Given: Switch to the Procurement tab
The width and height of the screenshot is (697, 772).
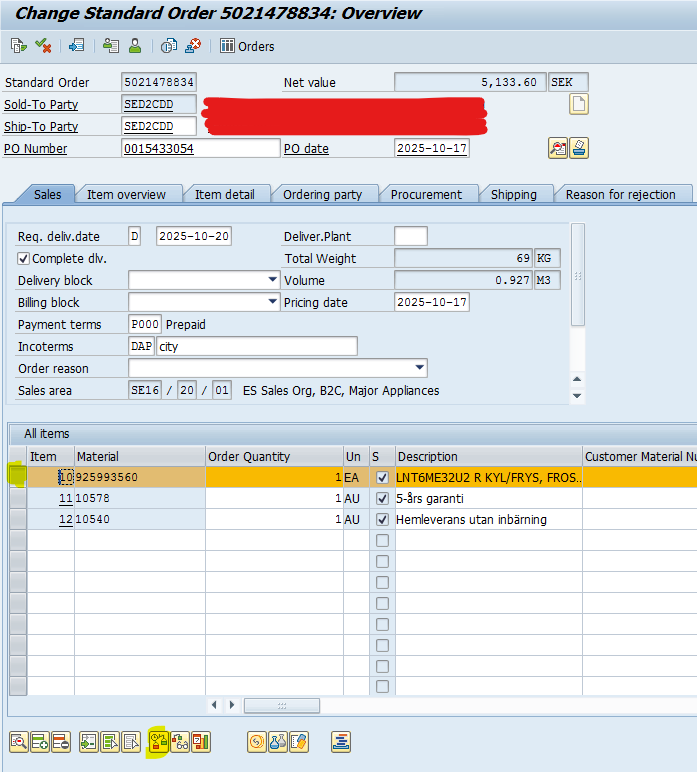Looking at the screenshot, I should (426, 194).
